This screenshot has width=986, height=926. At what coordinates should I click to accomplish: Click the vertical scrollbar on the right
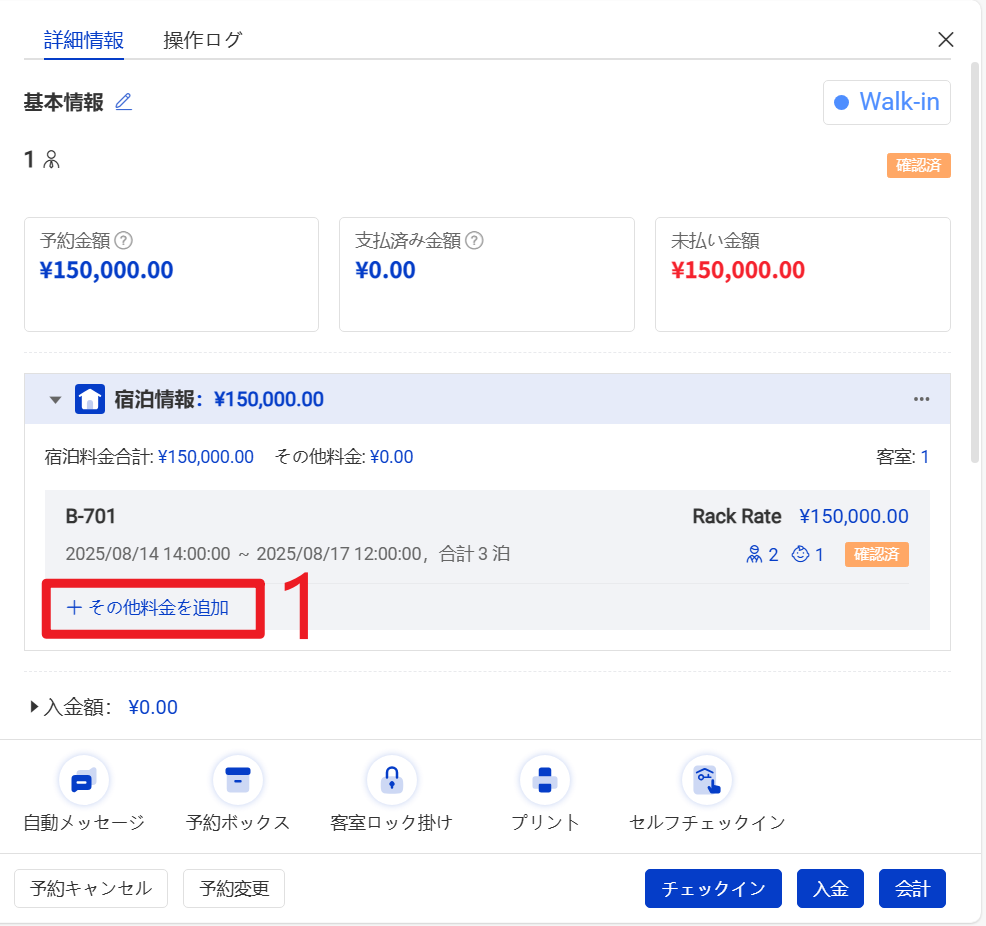pyautogui.click(x=975, y=260)
